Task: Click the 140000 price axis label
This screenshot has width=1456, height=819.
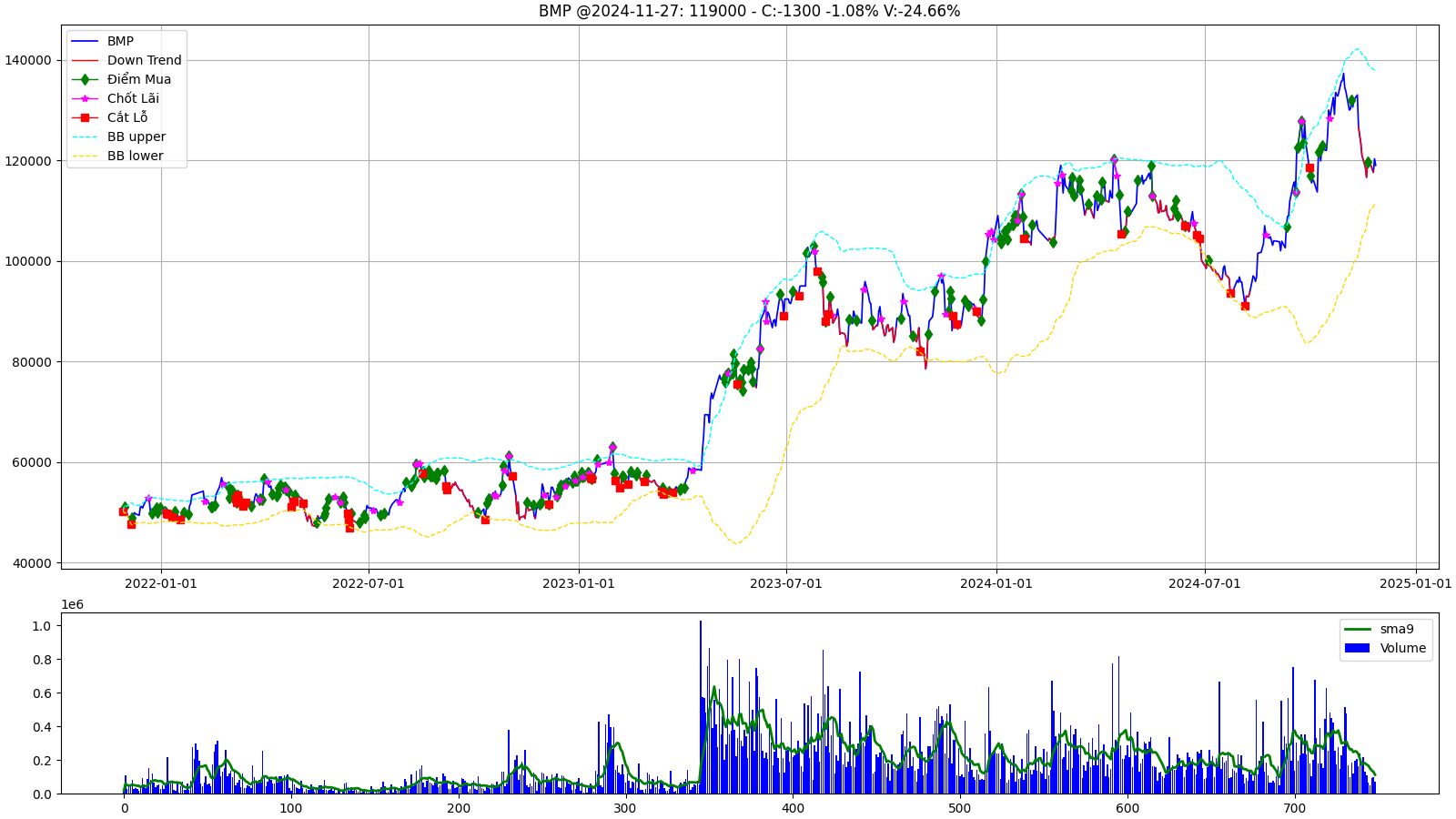Action: tap(29, 60)
